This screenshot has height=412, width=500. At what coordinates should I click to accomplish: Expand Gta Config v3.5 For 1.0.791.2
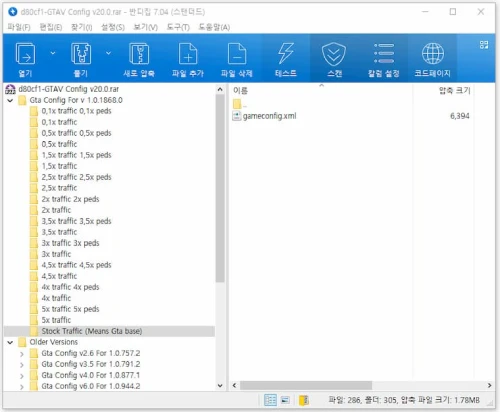pos(22,364)
